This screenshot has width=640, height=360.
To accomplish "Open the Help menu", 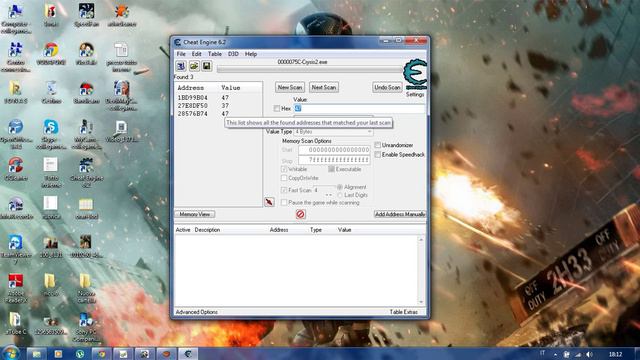I will pyautogui.click(x=251, y=54).
